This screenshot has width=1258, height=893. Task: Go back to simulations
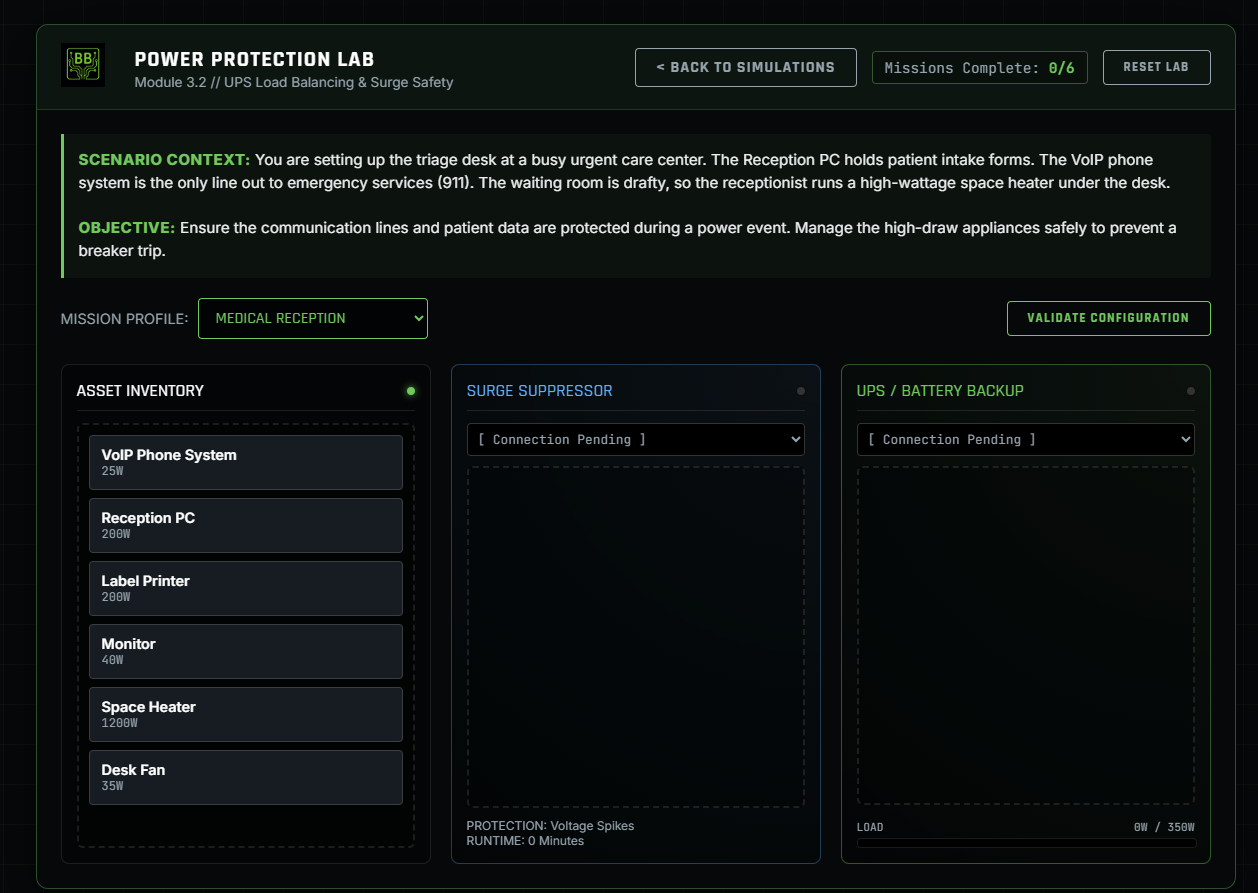745,67
